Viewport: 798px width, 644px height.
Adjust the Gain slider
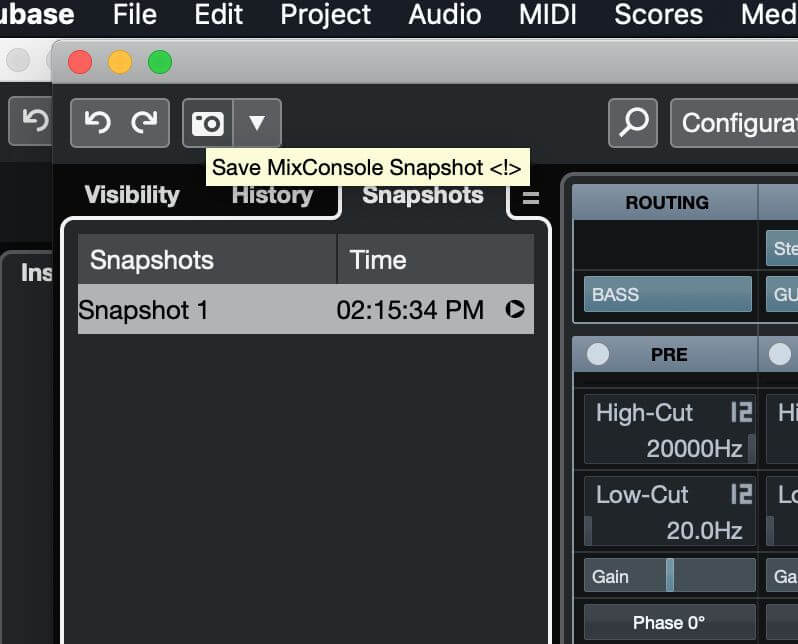point(670,576)
